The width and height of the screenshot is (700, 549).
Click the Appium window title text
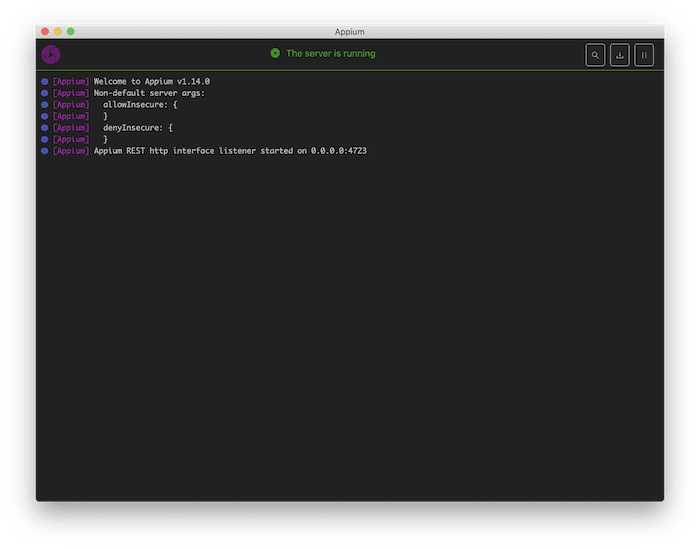pyautogui.click(x=350, y=32)
